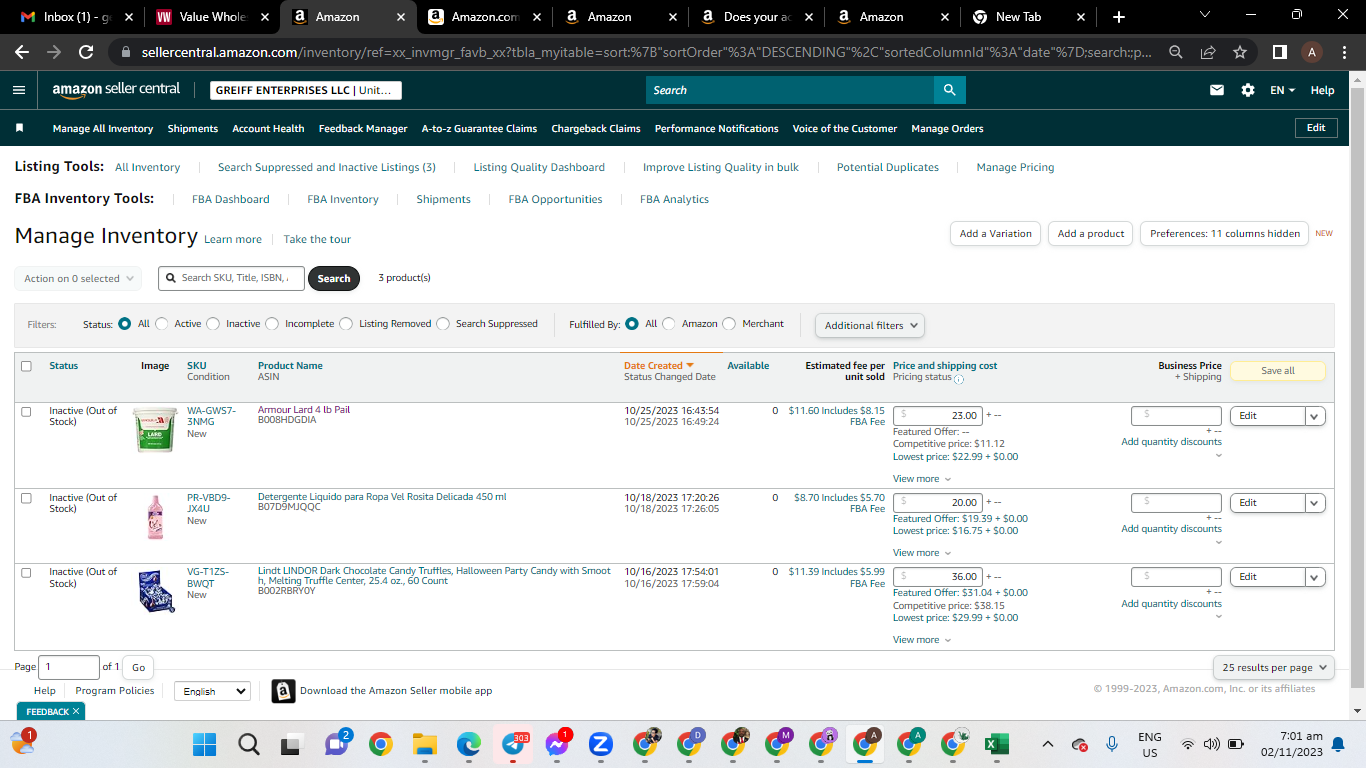Open the 25 results per page dropdown
The width and height of the screenshot is (1366, 768).
(1274, 667)
